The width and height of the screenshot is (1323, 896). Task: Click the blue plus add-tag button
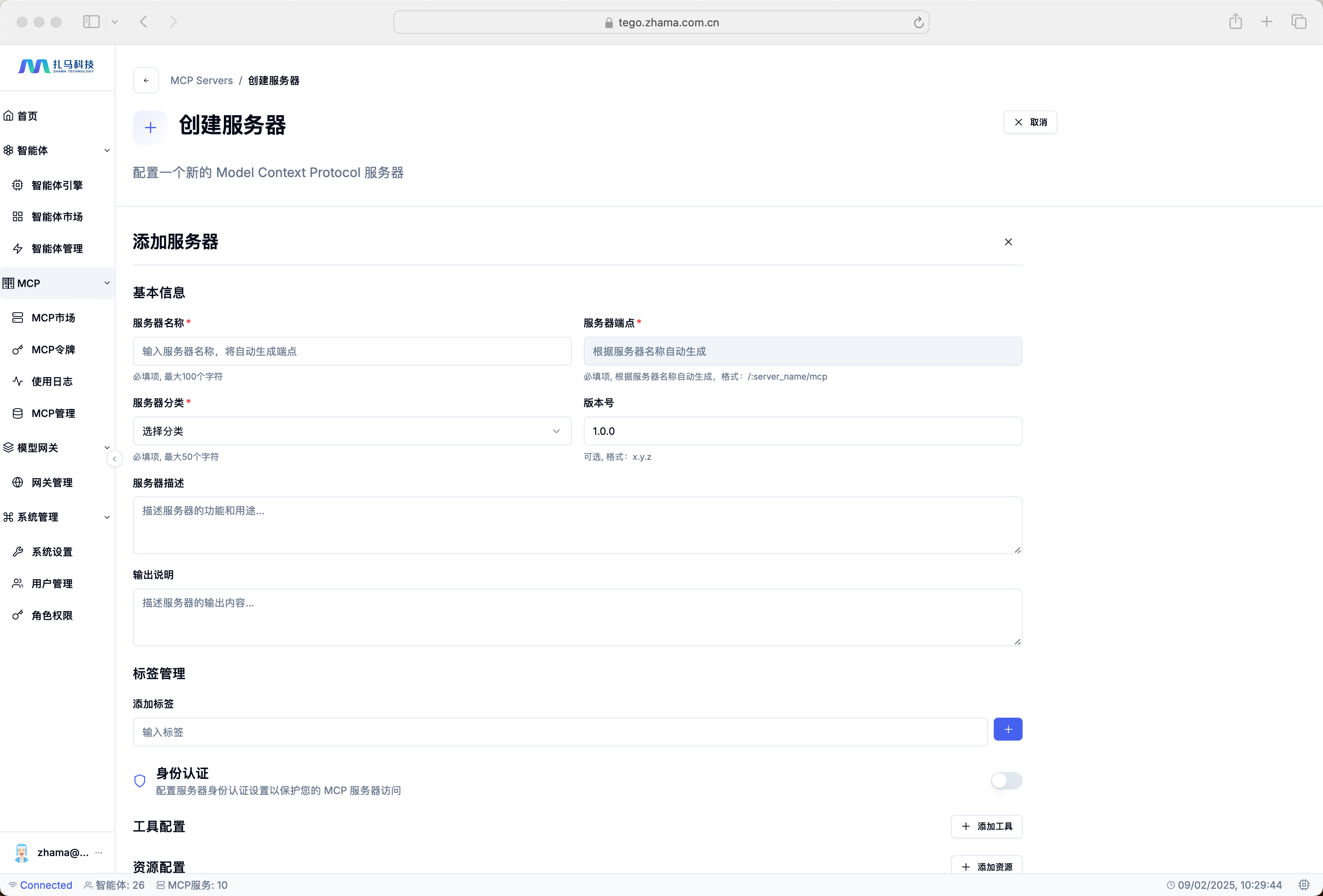click(x=1008, y=729)
